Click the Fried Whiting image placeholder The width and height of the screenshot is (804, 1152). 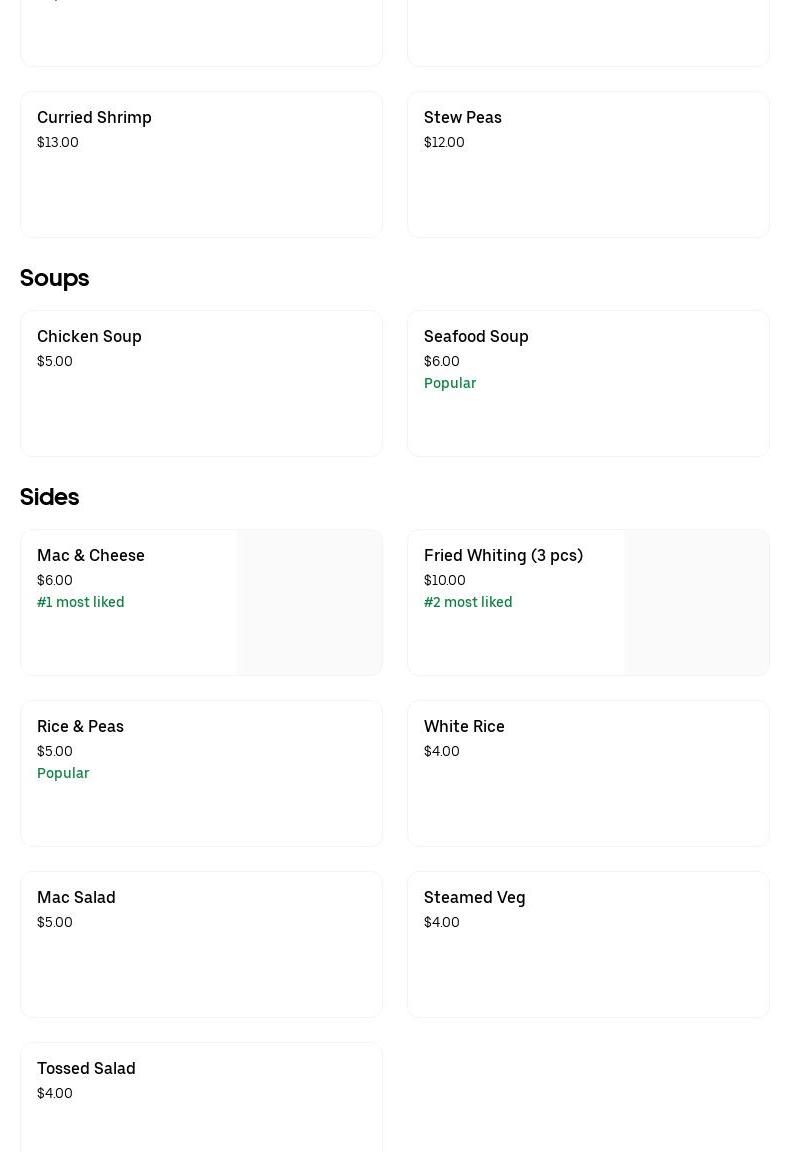697,603
